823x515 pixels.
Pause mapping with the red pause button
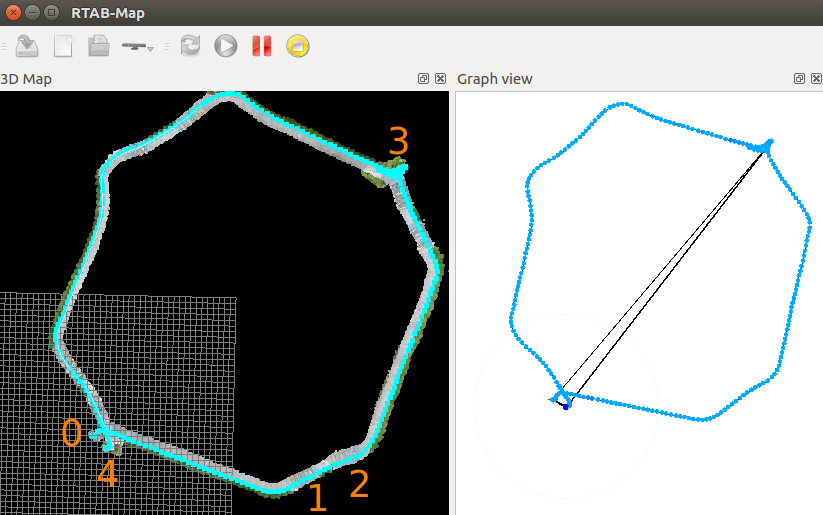(x=262, y=46)
